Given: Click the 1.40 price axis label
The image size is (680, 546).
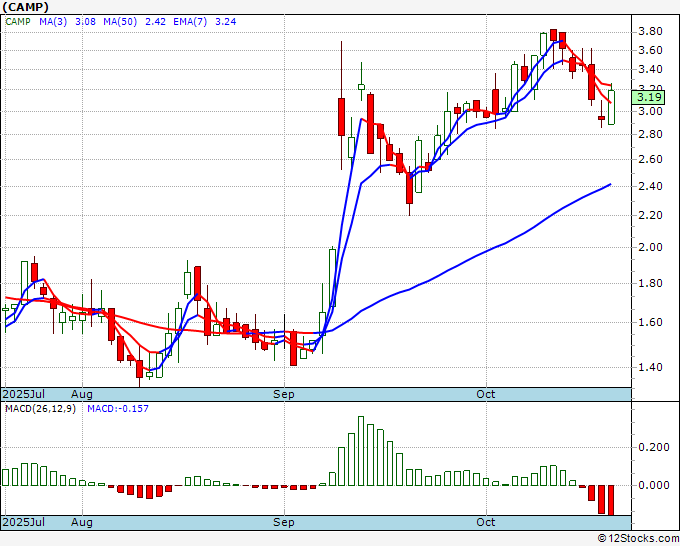Looking at the screenshot, I should [650, 367].
